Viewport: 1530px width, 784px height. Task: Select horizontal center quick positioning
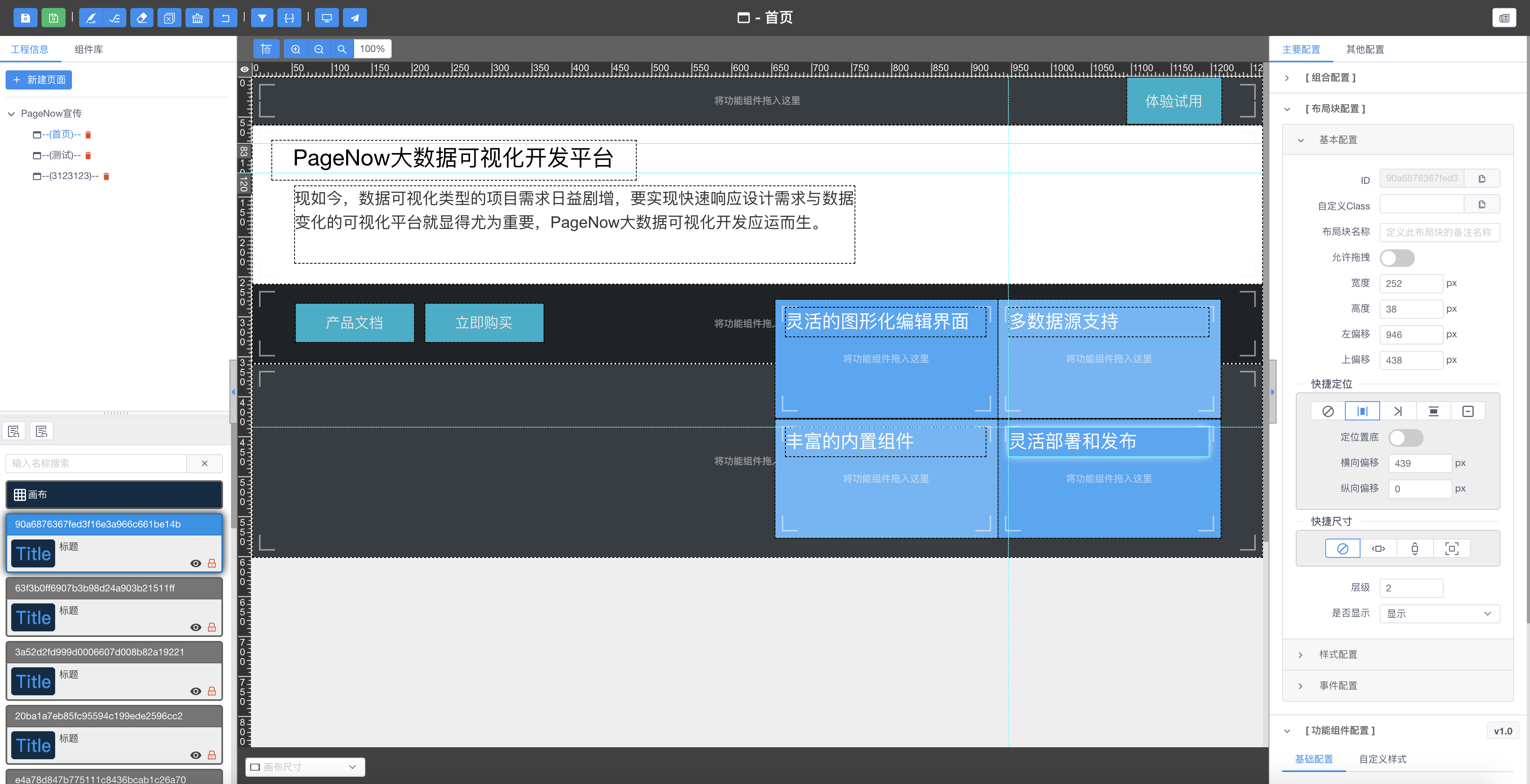click(x=1363, y=411)
